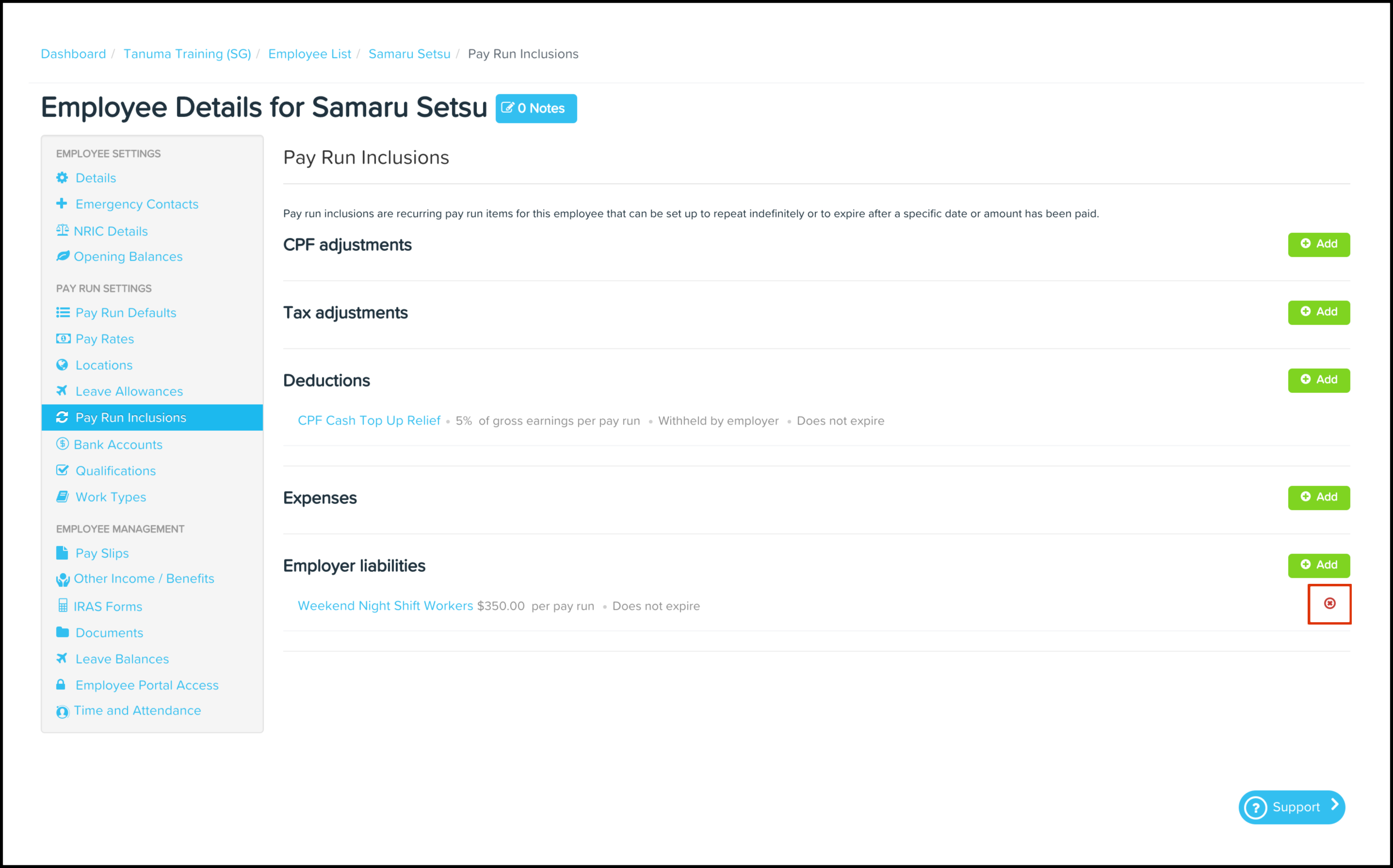
Task: Open the CPF Cash Top Up Relief deduction
Action: click(x=369, y=421)
